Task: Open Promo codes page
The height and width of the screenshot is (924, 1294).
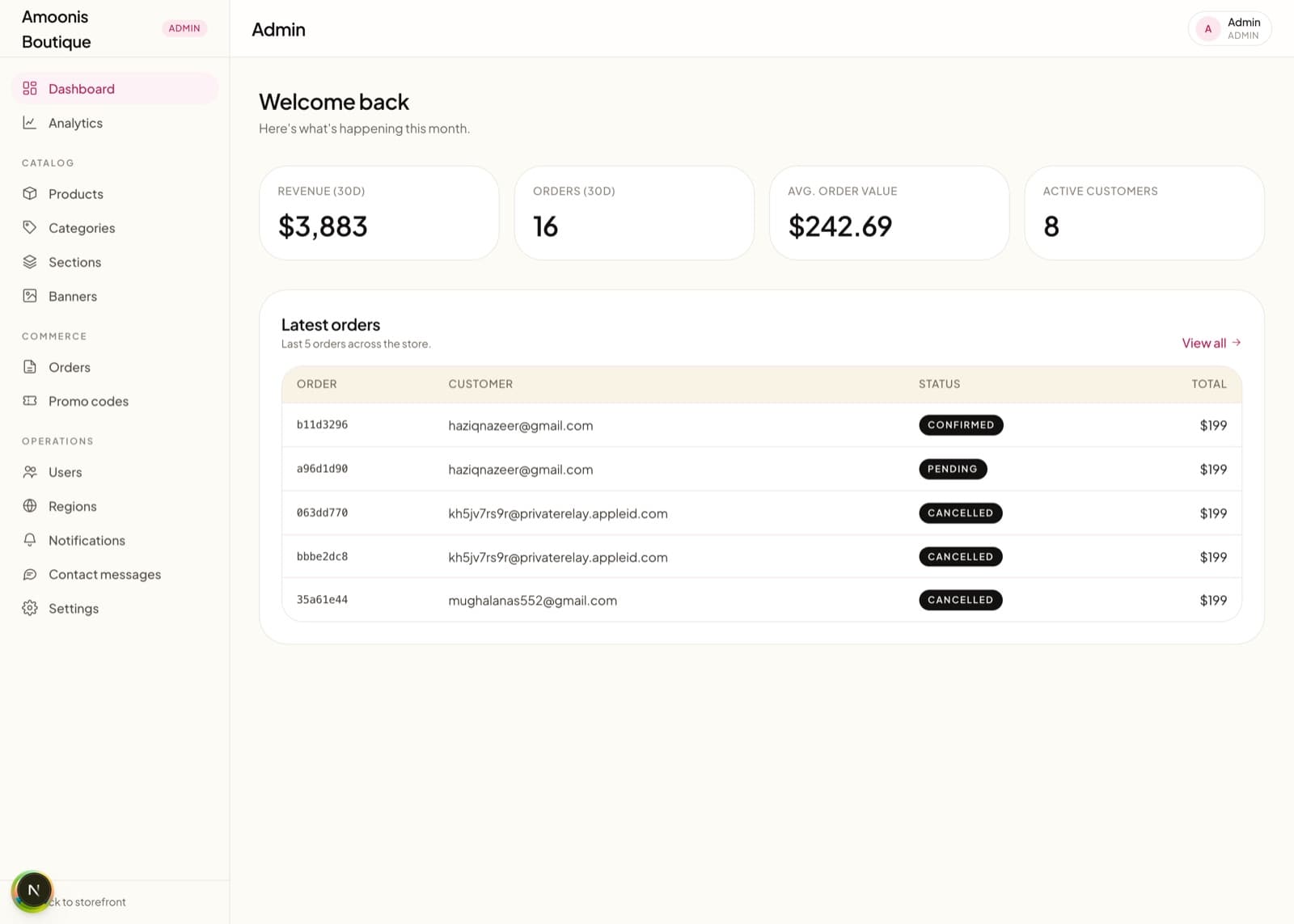Action: [x=115, y=401]
